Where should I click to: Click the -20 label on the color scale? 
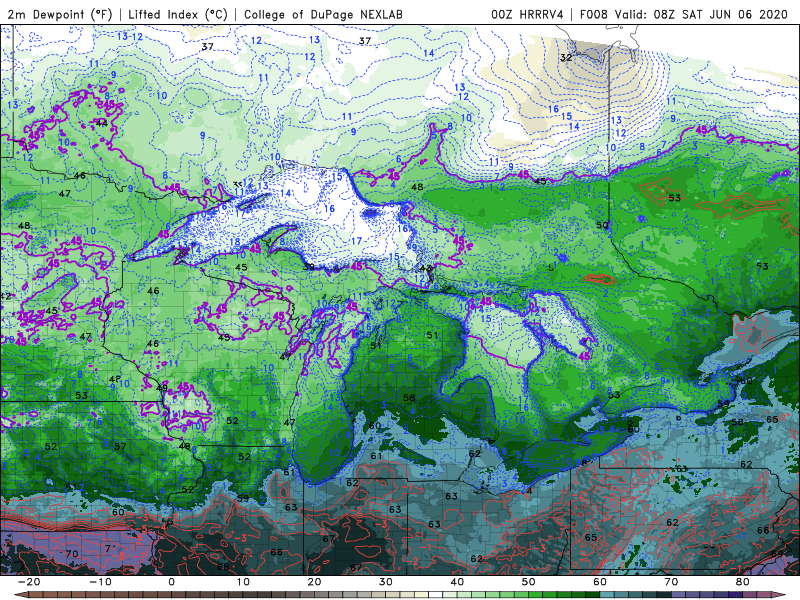click(x=29, y=582)
